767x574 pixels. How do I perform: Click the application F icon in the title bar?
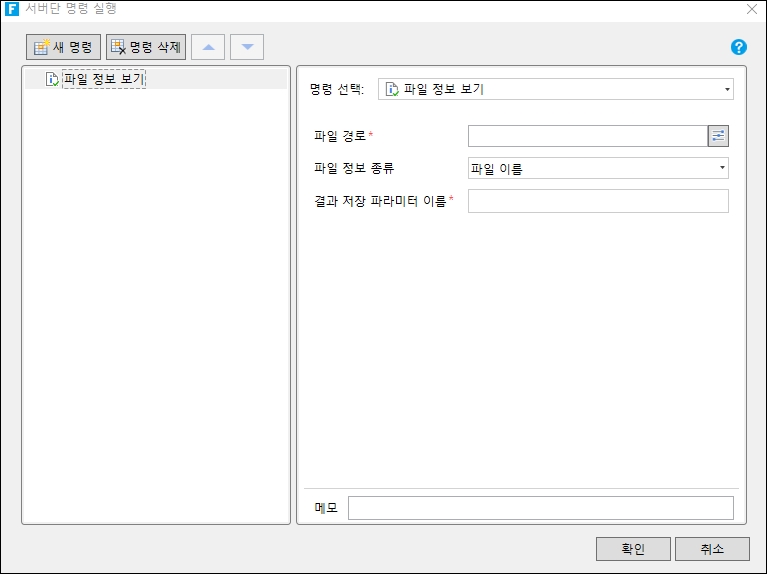point(12,9)
